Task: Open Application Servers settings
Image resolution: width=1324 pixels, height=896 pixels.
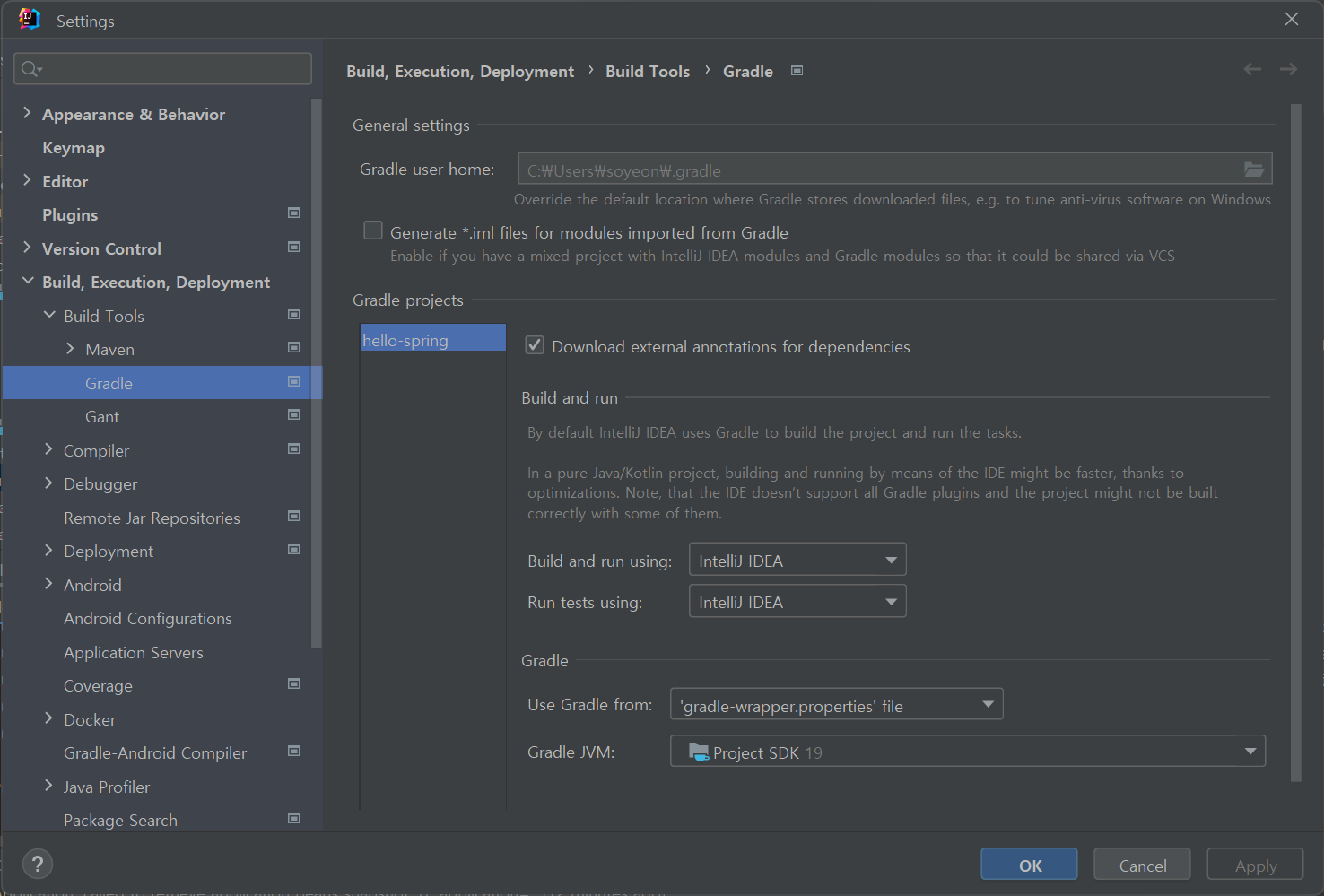Action: (134, 652)
